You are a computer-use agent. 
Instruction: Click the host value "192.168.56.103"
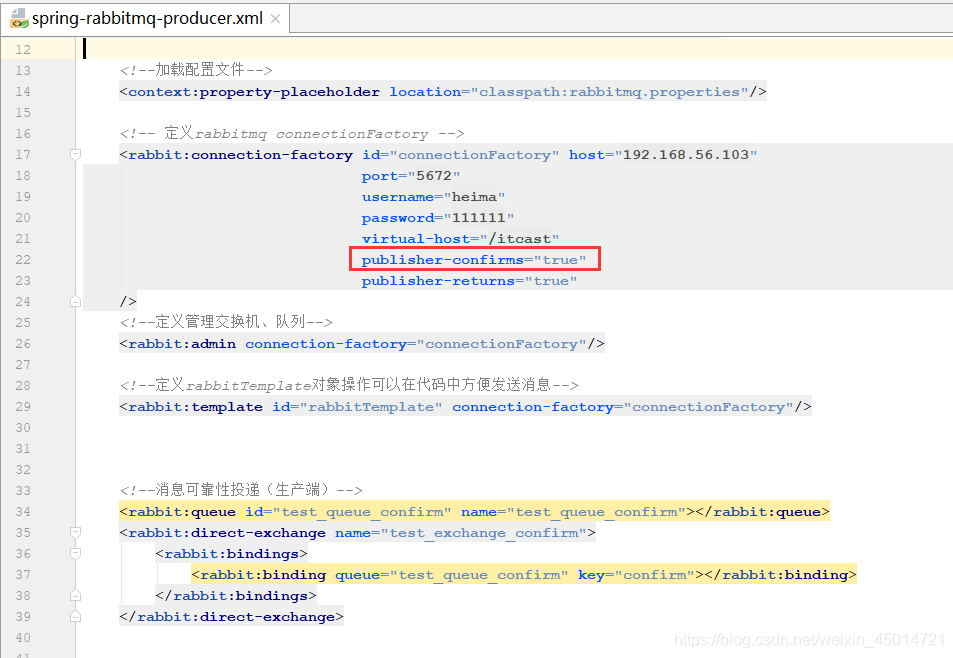tap(686, 155)
